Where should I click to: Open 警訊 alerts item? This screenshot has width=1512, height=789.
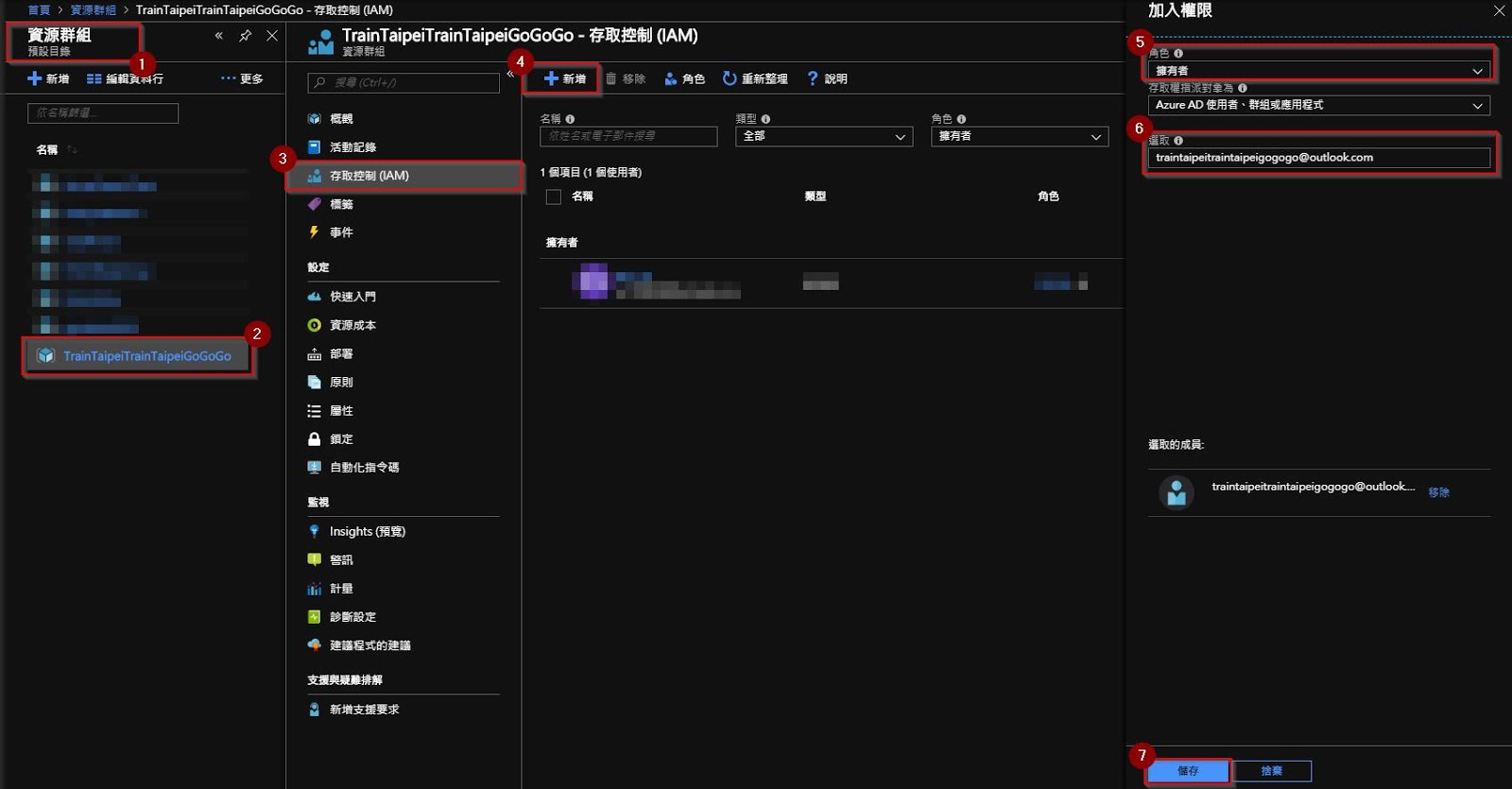[x=341, y=560]
